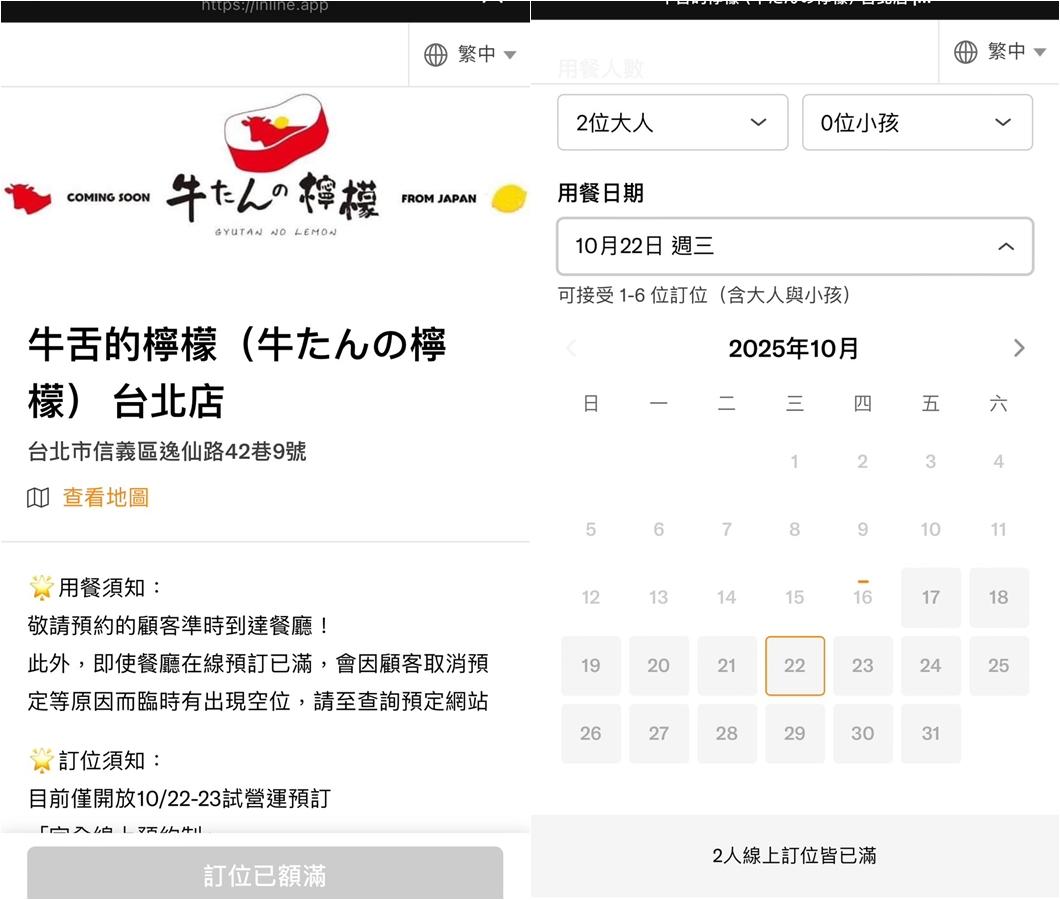Click the yellow lemon icon beside FROM JAPAN
1060x900 pixels.
coord(508,198)
